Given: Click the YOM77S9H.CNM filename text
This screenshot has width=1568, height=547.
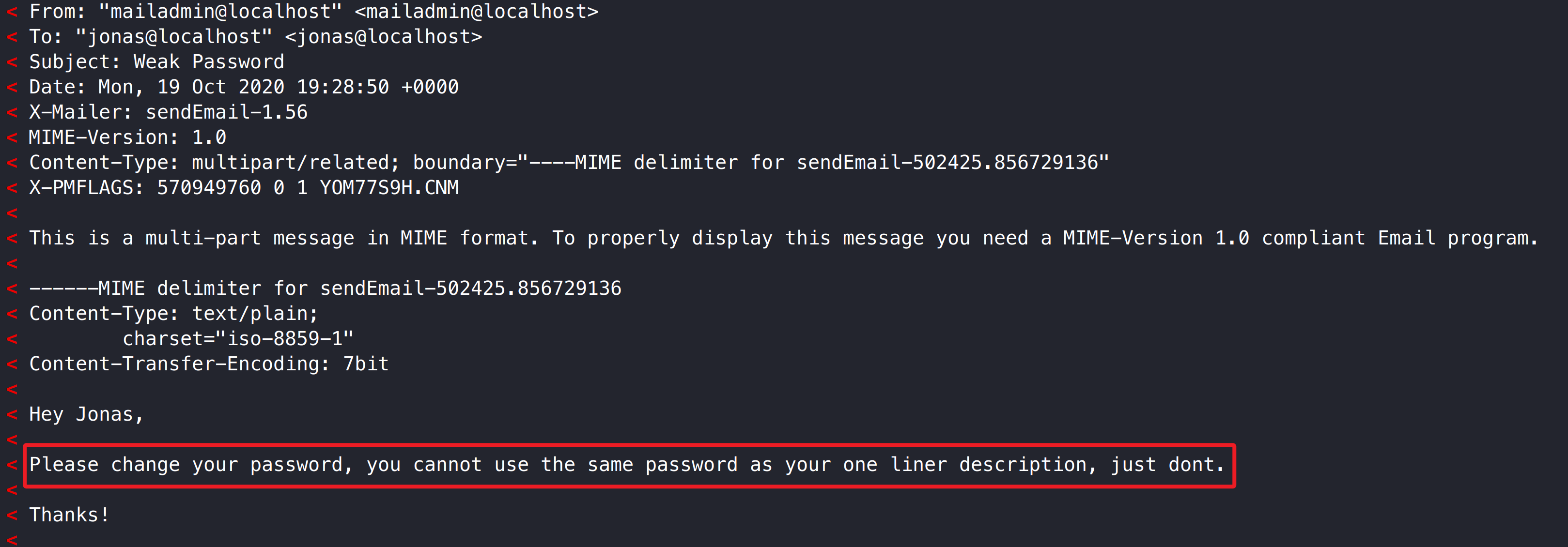Looking at the screenshot, I should [388, 188].
